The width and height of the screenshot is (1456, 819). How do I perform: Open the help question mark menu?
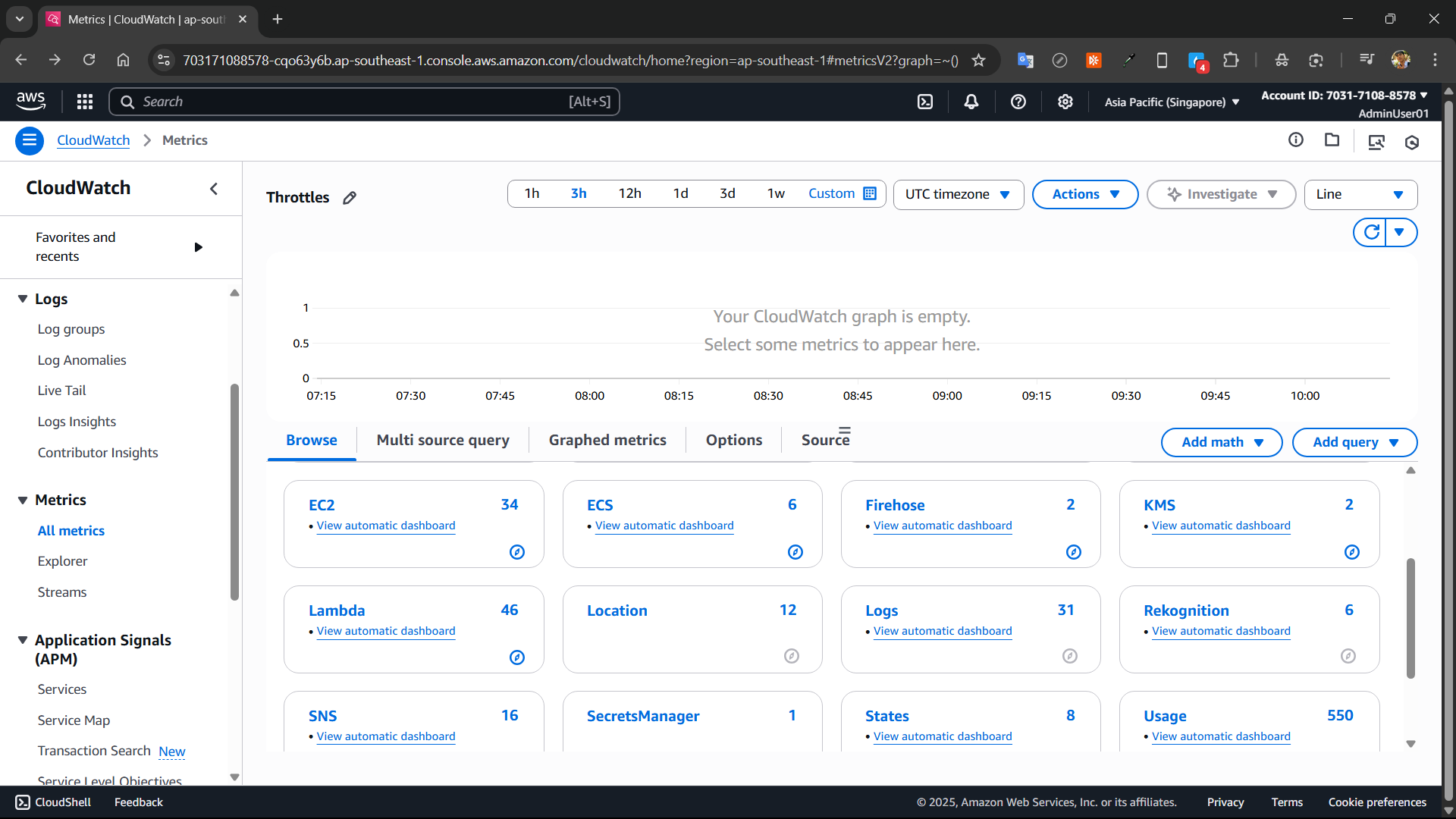[1018, 102]
